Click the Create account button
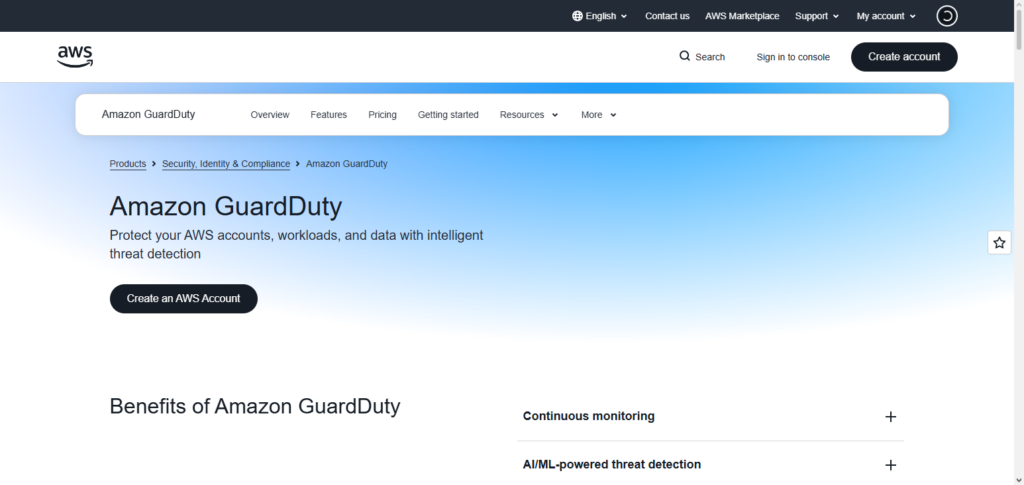The height and width of the screenshot is (485, 1024). (x=904, y=57)
